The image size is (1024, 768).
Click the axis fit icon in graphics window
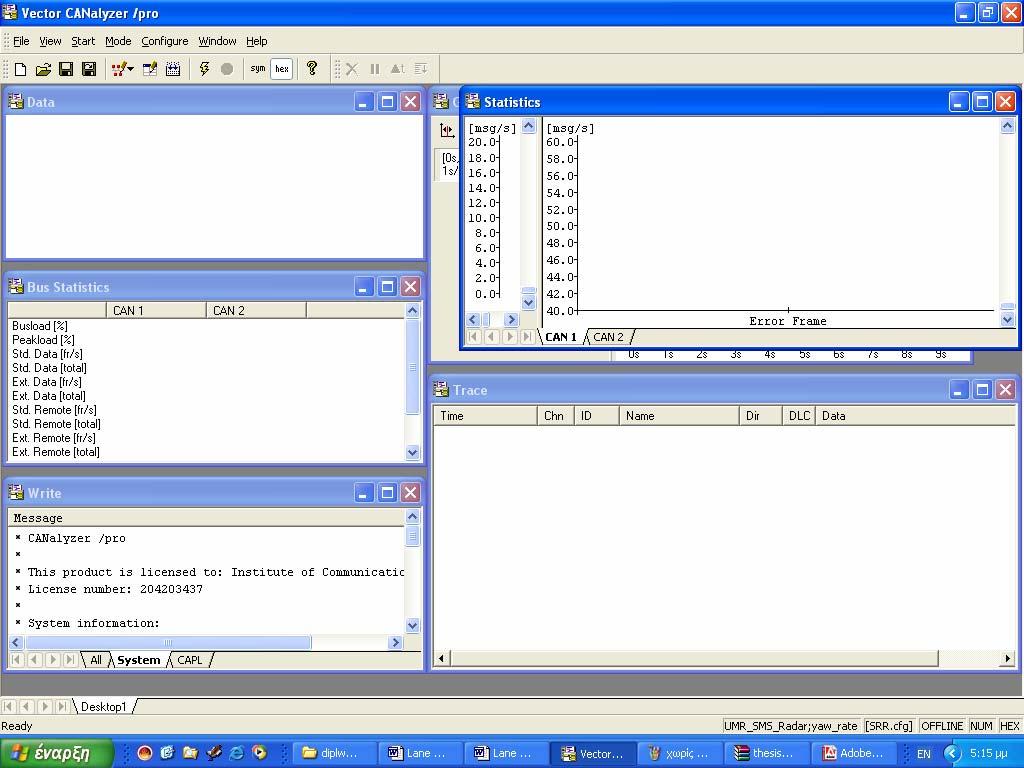447,131
